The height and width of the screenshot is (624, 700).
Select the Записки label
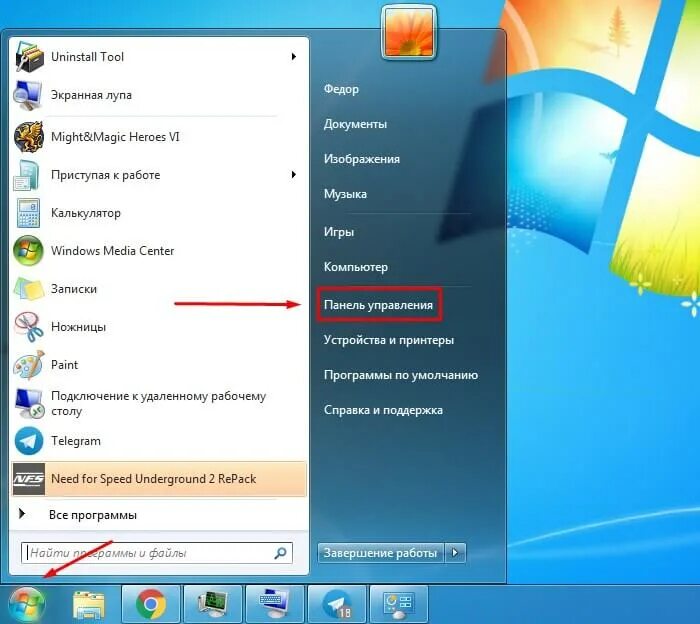[74, 289]
